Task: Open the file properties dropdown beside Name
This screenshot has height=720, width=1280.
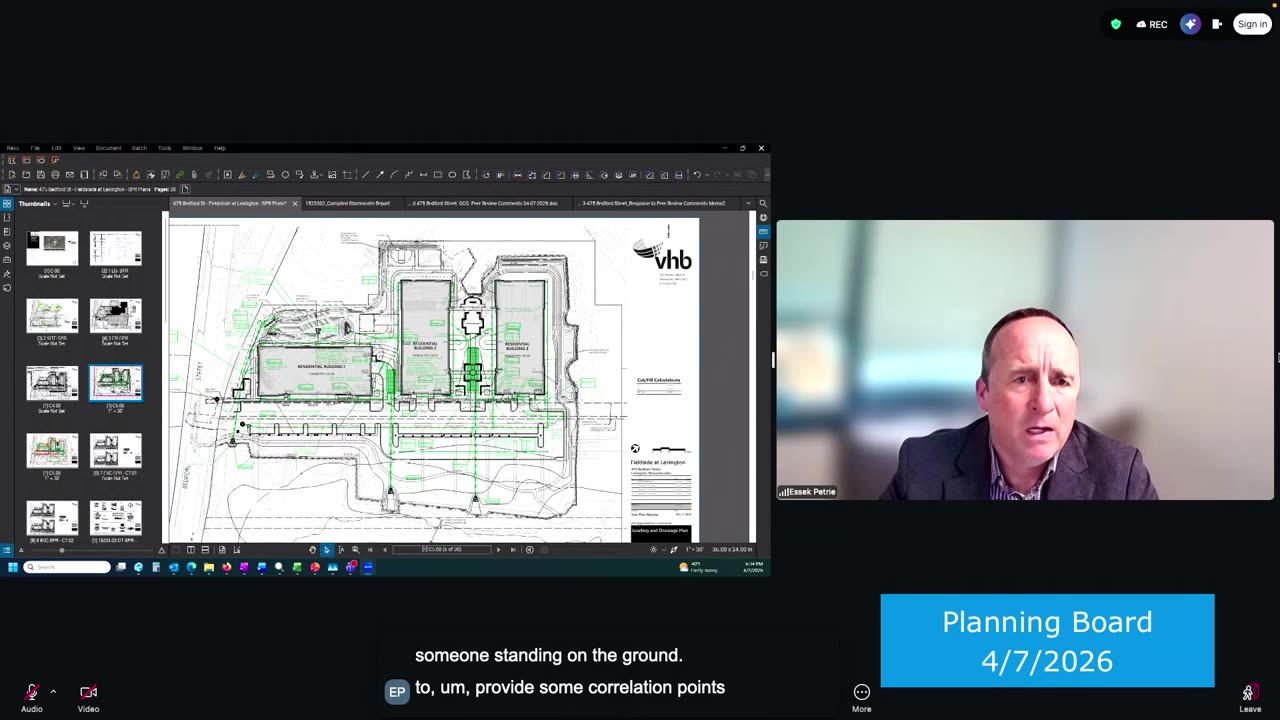Action: coord(16,189)
